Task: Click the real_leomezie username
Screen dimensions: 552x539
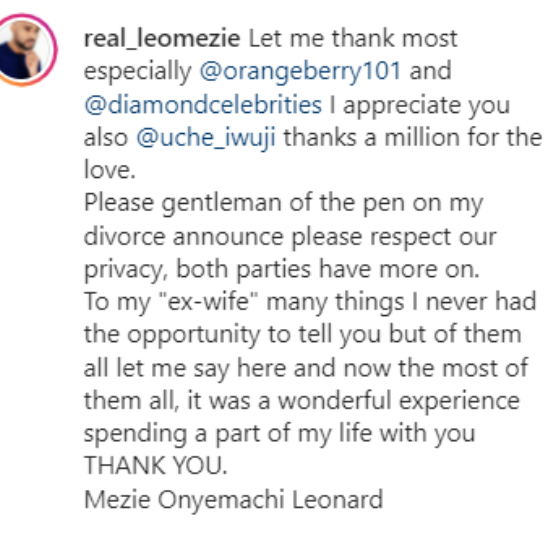Action: click(x=162, y=38)
